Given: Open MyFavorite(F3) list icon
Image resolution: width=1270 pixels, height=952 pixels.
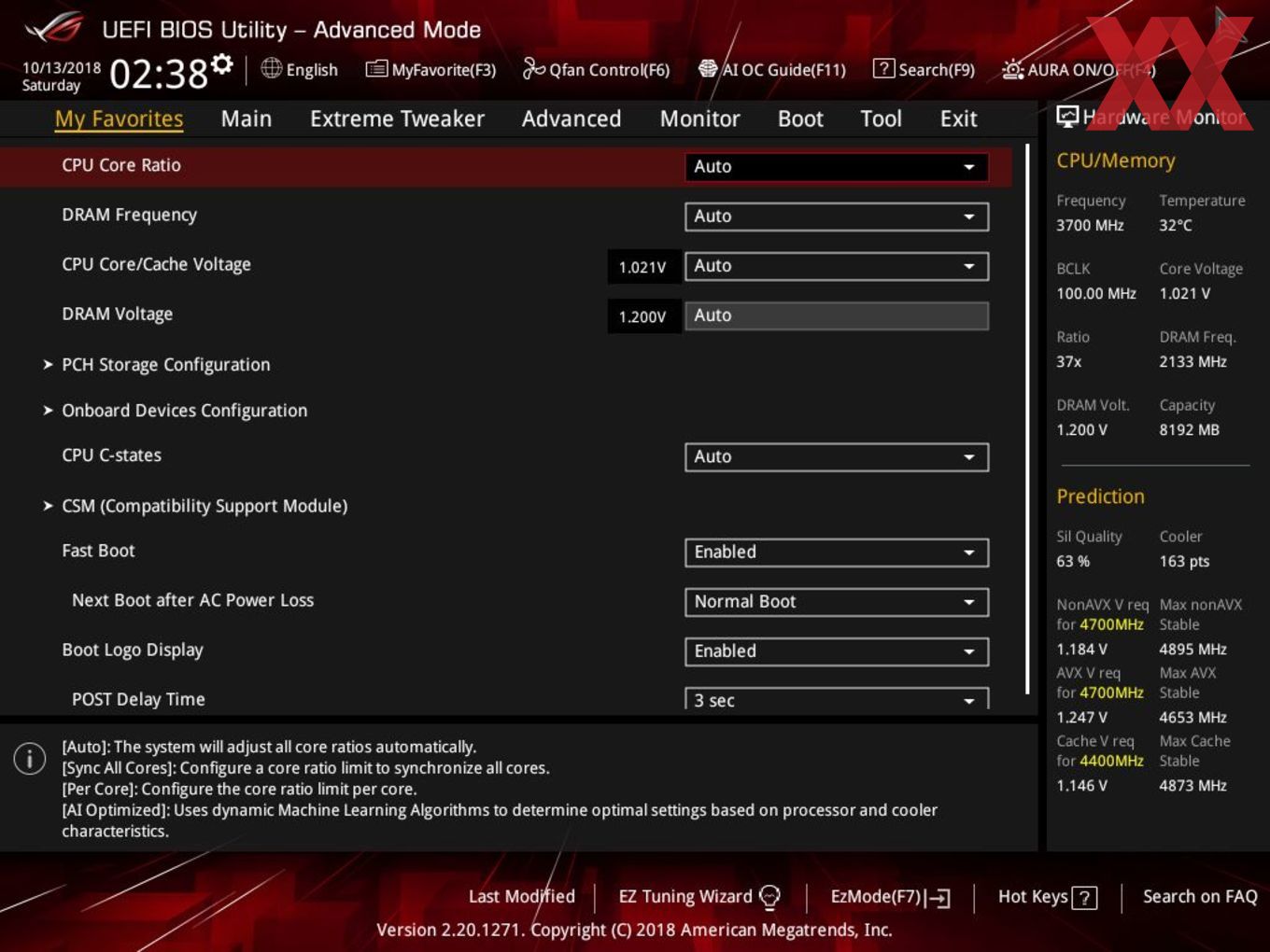Looking at the screenshot, I should [x=375, y=69].
